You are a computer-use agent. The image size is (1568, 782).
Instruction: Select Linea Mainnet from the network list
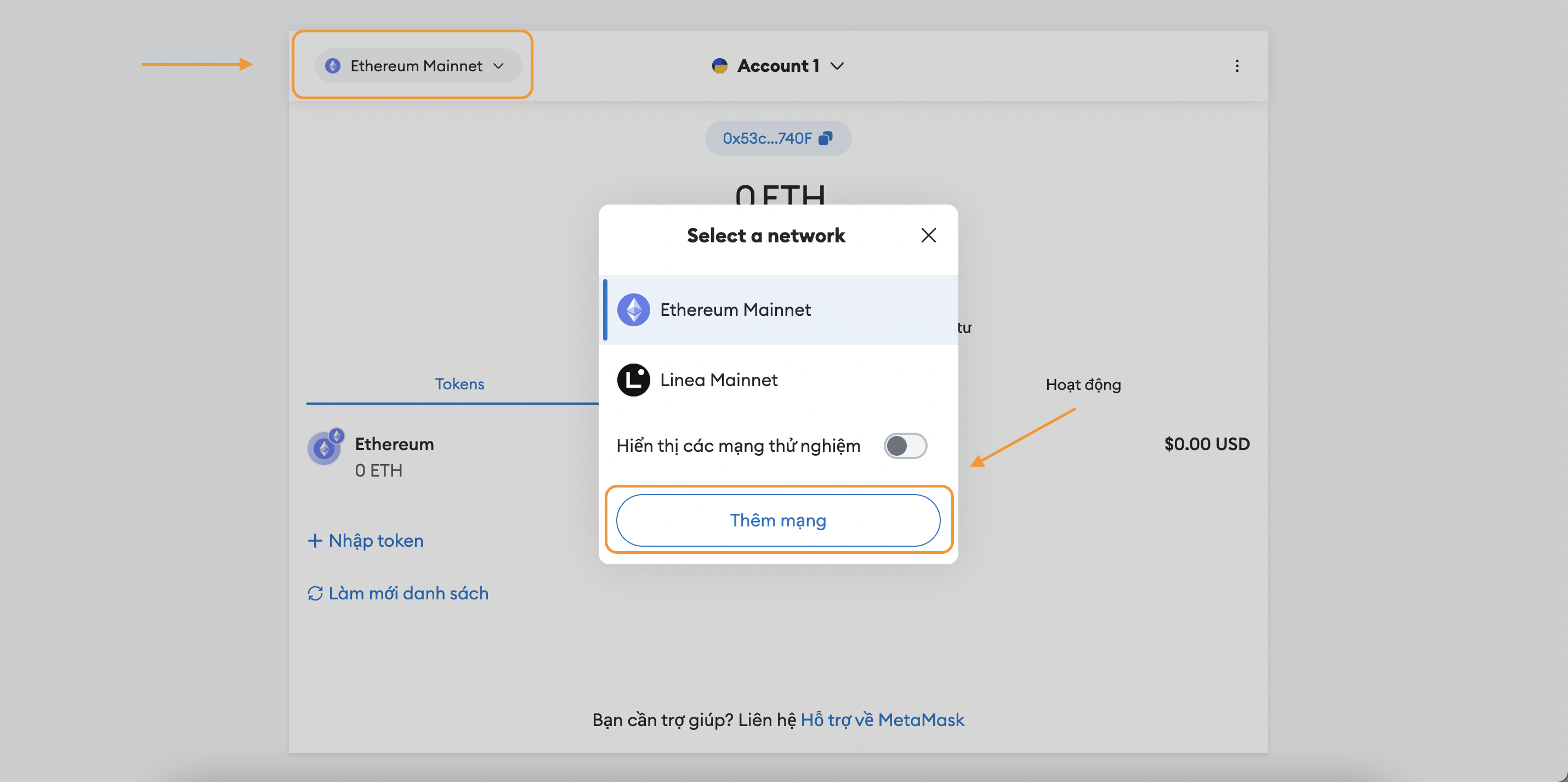(x=718, y=380)
